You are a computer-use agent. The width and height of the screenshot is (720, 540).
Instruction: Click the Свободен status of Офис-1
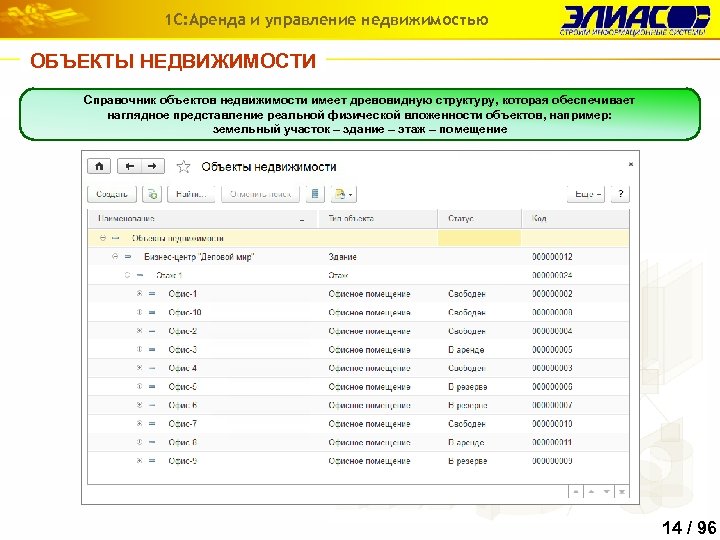tap(467, 294)
